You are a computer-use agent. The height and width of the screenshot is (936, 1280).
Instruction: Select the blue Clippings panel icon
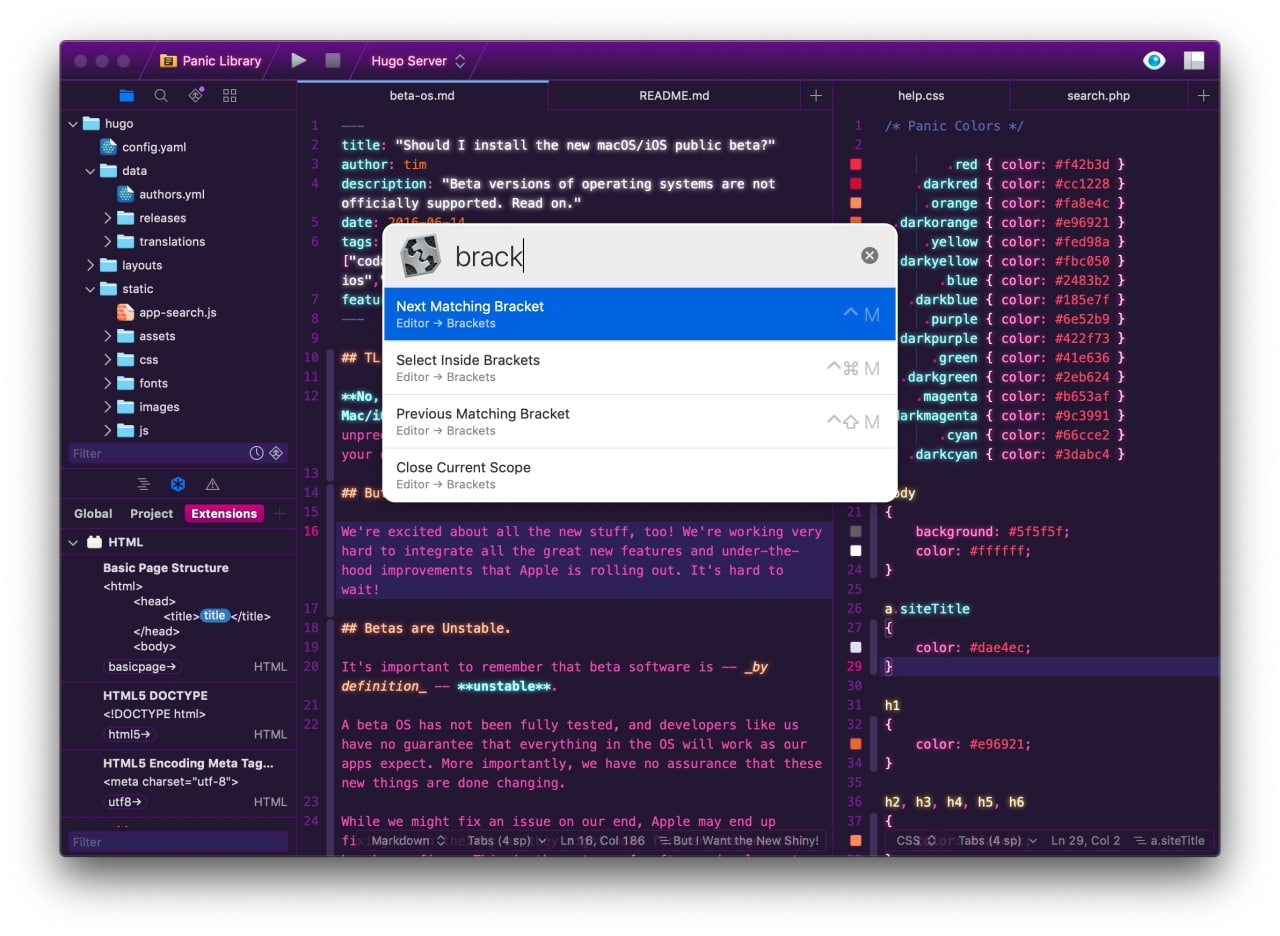click(x=177, y=484)
